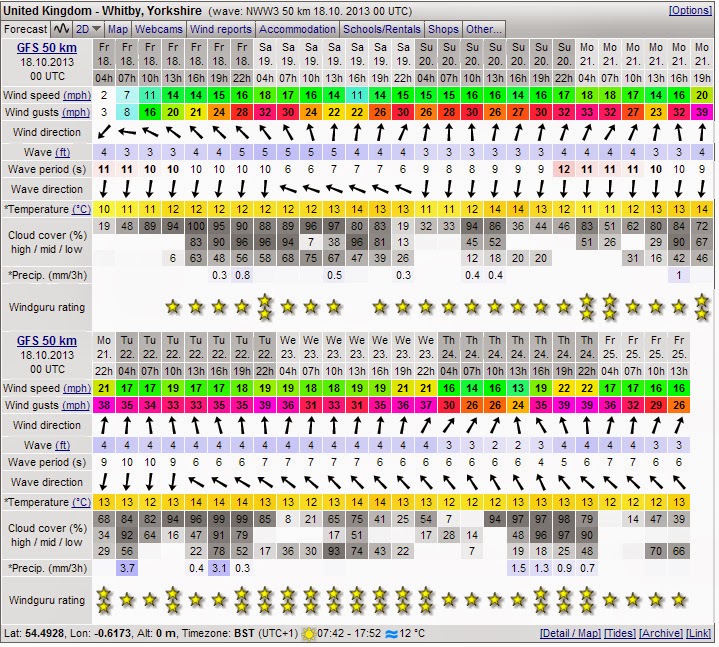Click the wave 2 ft cell at Th 24. 10h

(495, 445)
